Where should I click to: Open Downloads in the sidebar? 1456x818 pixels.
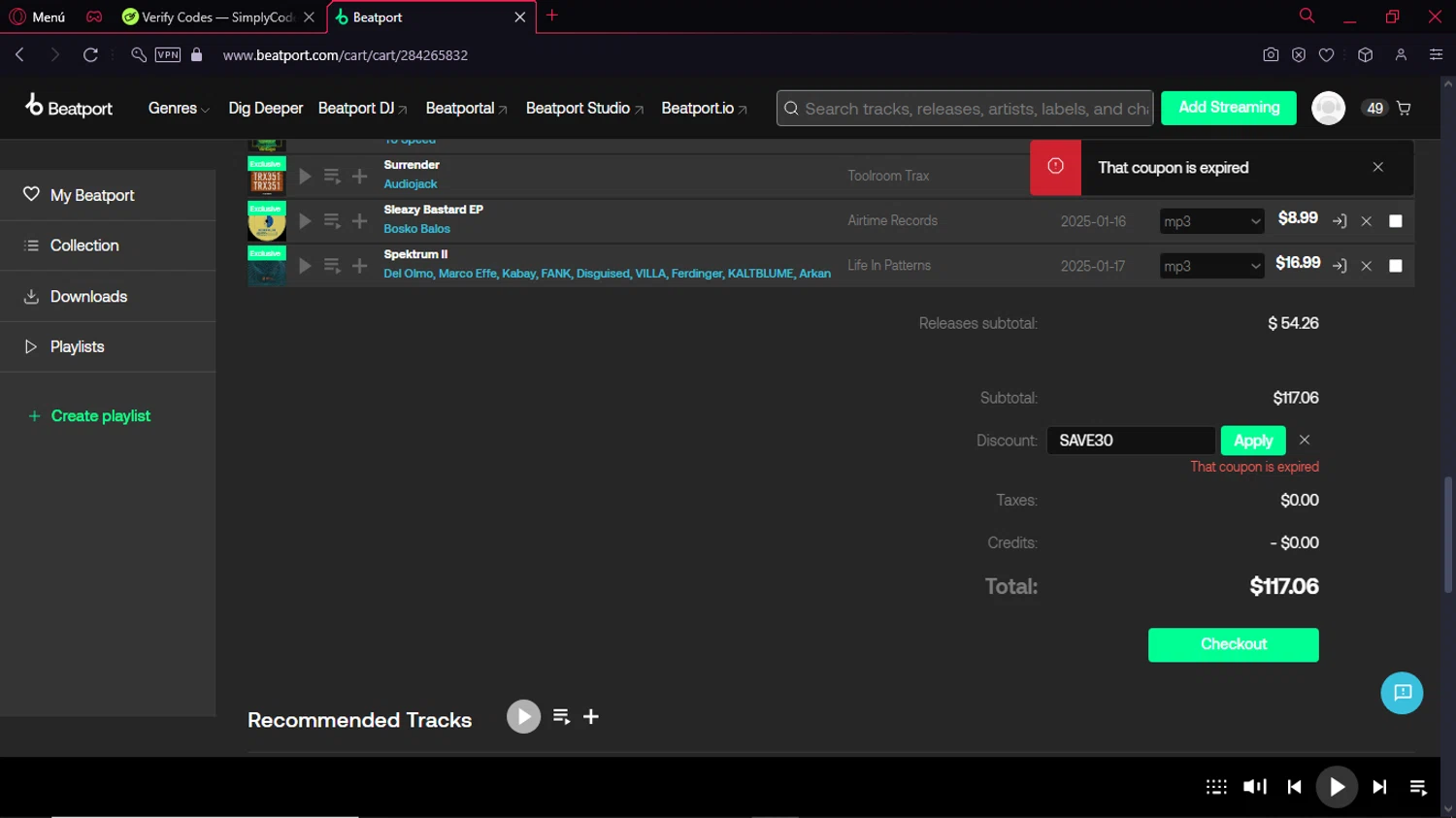tap(88, 297)
